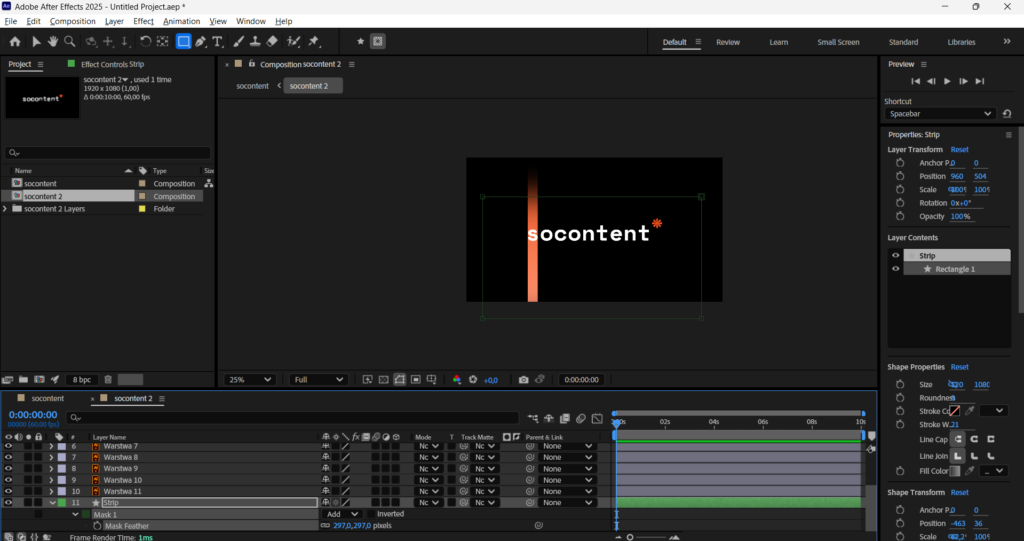This screenshot has width=1024, height=541.
Task: Click the star icon in the toolbar
Action: 360,41
